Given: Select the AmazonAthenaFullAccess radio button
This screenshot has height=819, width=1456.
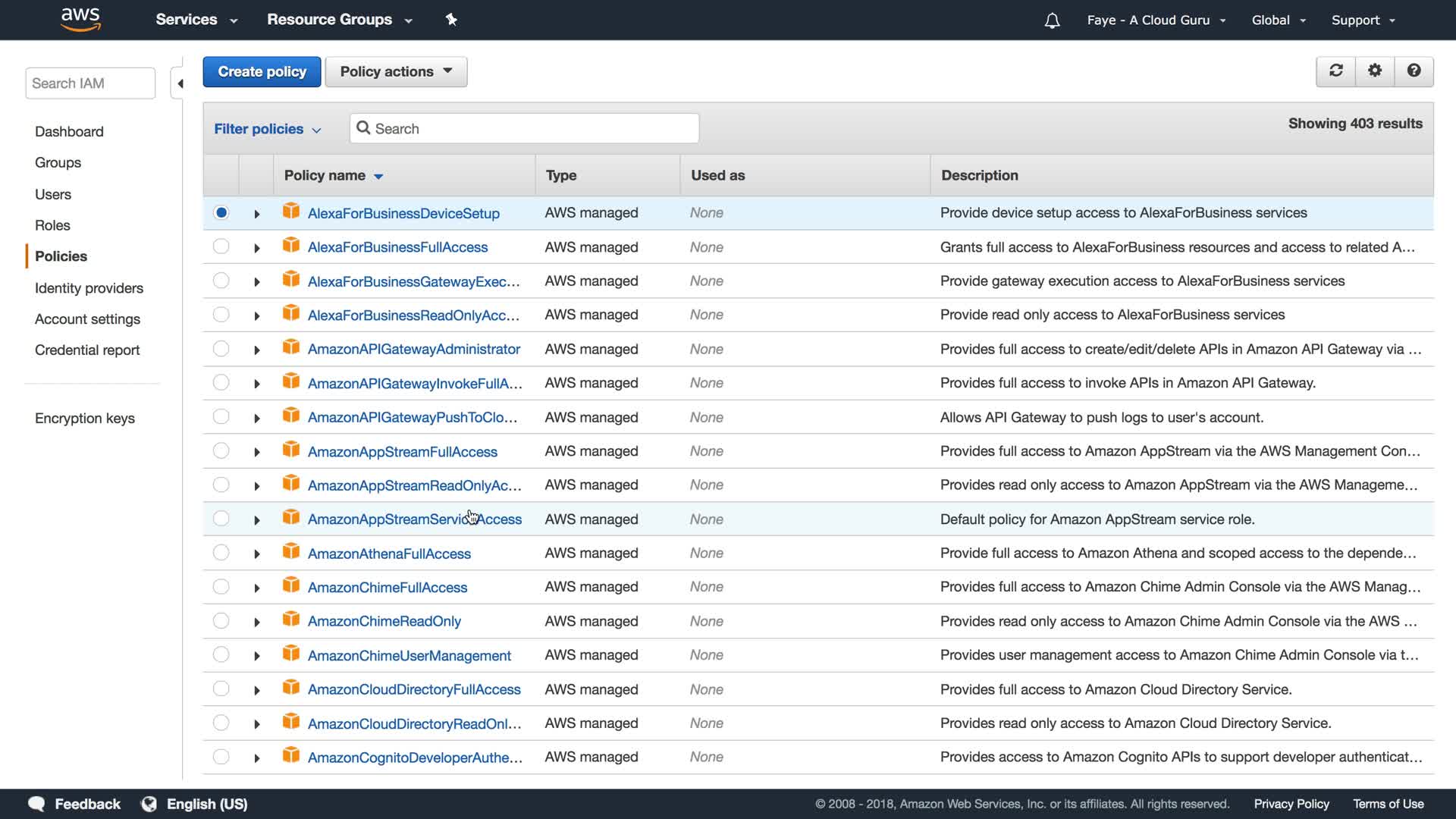Looking at the screenshot, I should pos(221,553).
